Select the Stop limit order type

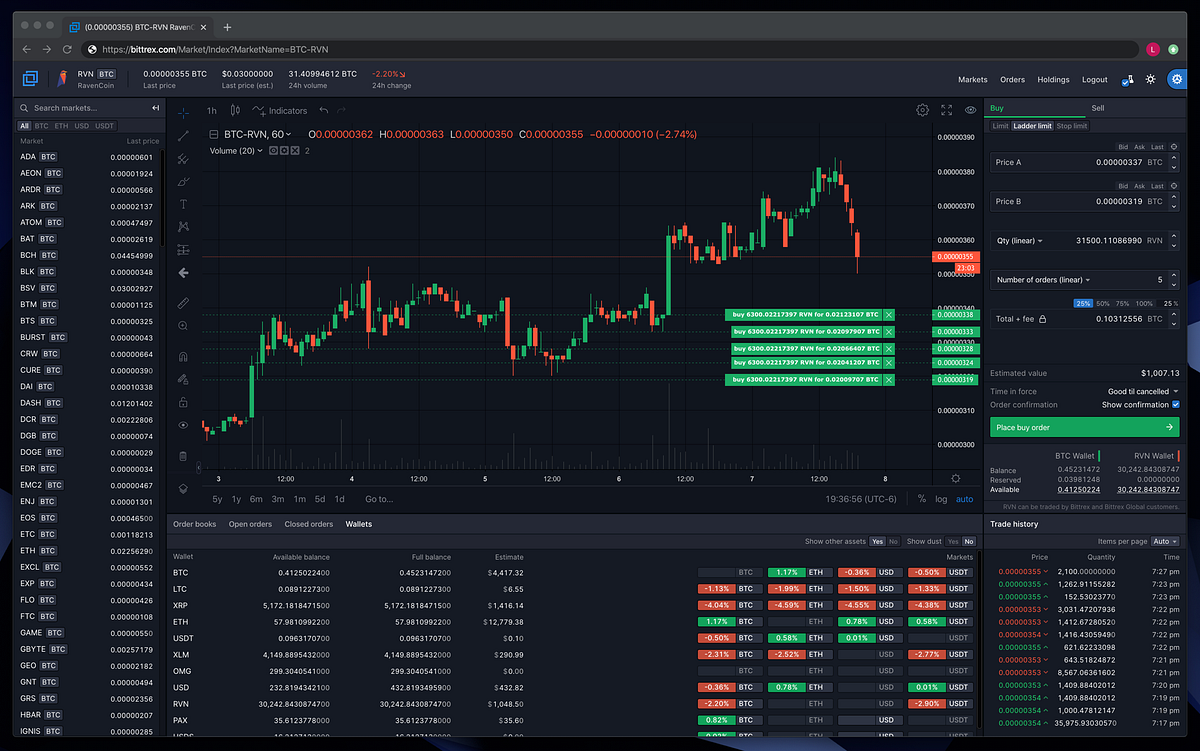click(1071, 126)
